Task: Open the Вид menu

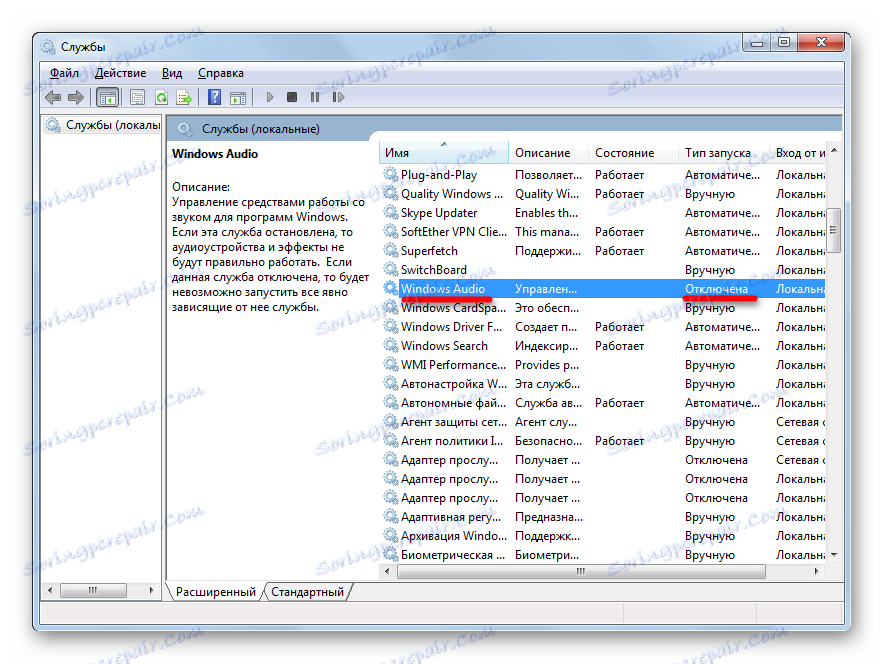Action: [x=171, y=72]
